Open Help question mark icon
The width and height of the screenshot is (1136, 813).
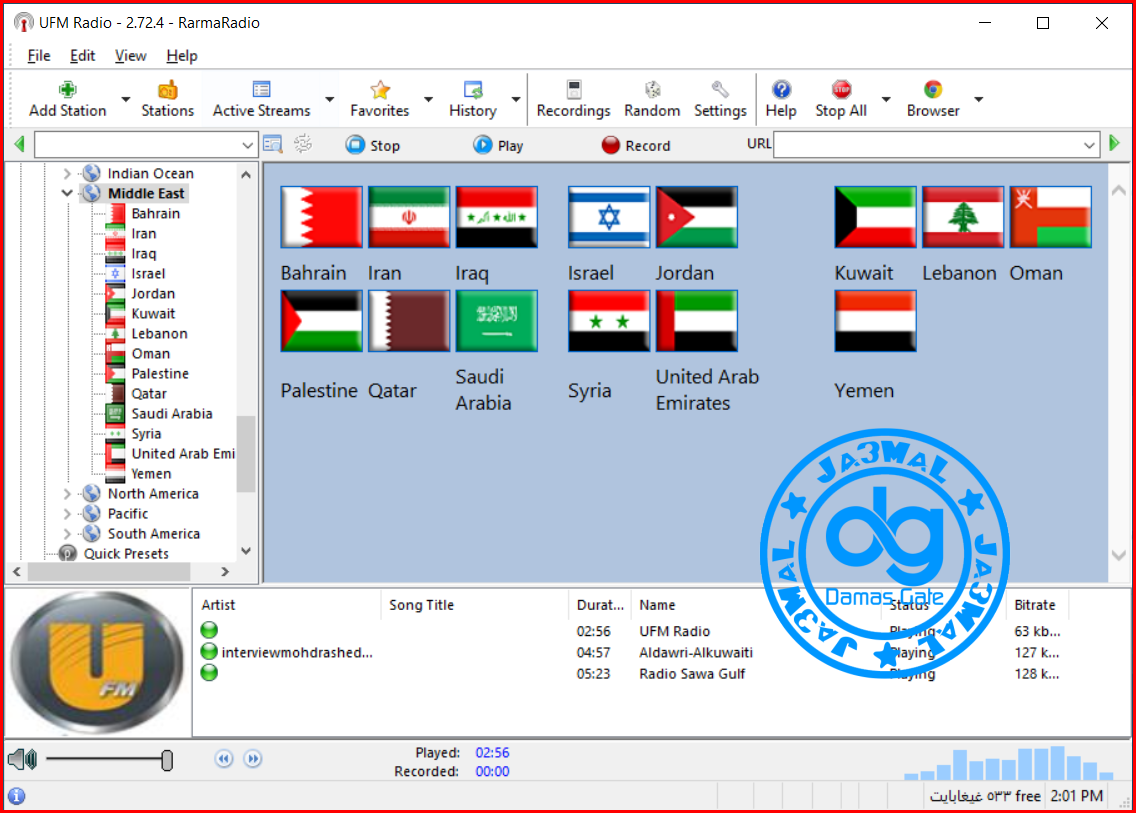(x=781, y=90)
